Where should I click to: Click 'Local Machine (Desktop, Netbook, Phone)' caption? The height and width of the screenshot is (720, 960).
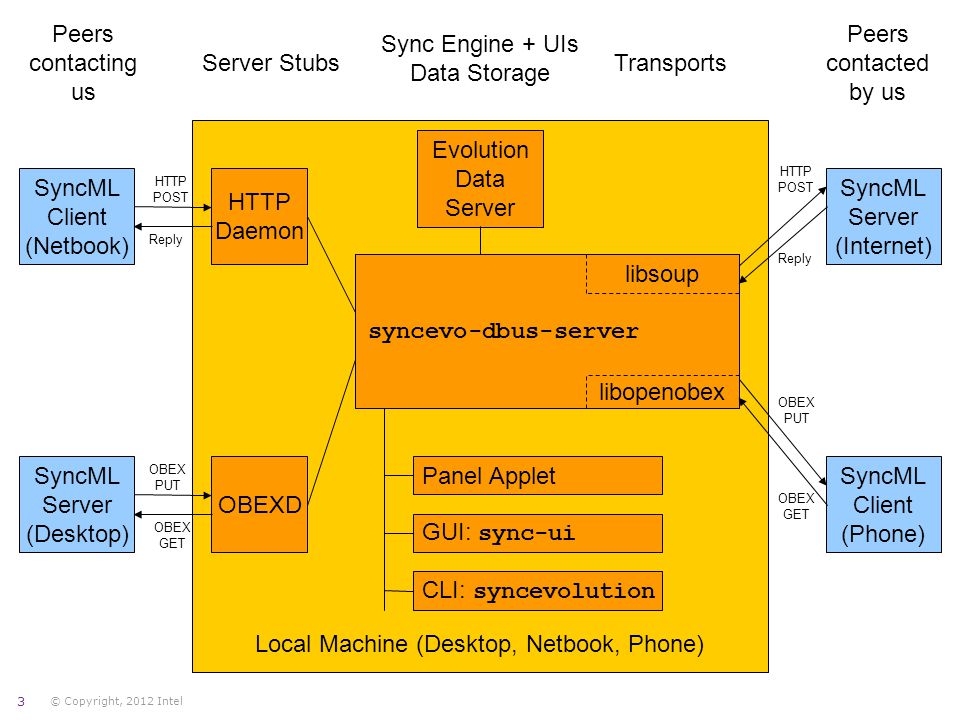click(x=479, y=644)
